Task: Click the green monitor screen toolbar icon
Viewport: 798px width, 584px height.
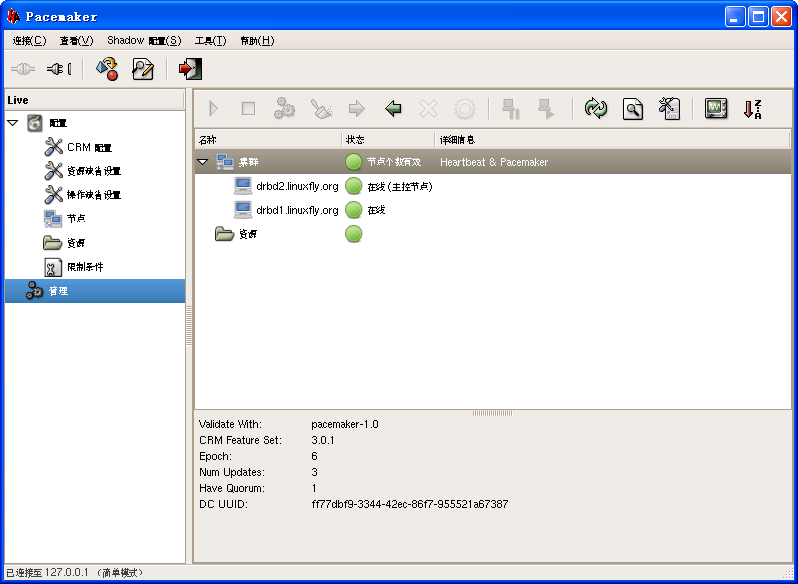Action: pyautogui.click(x=715, y=109)
